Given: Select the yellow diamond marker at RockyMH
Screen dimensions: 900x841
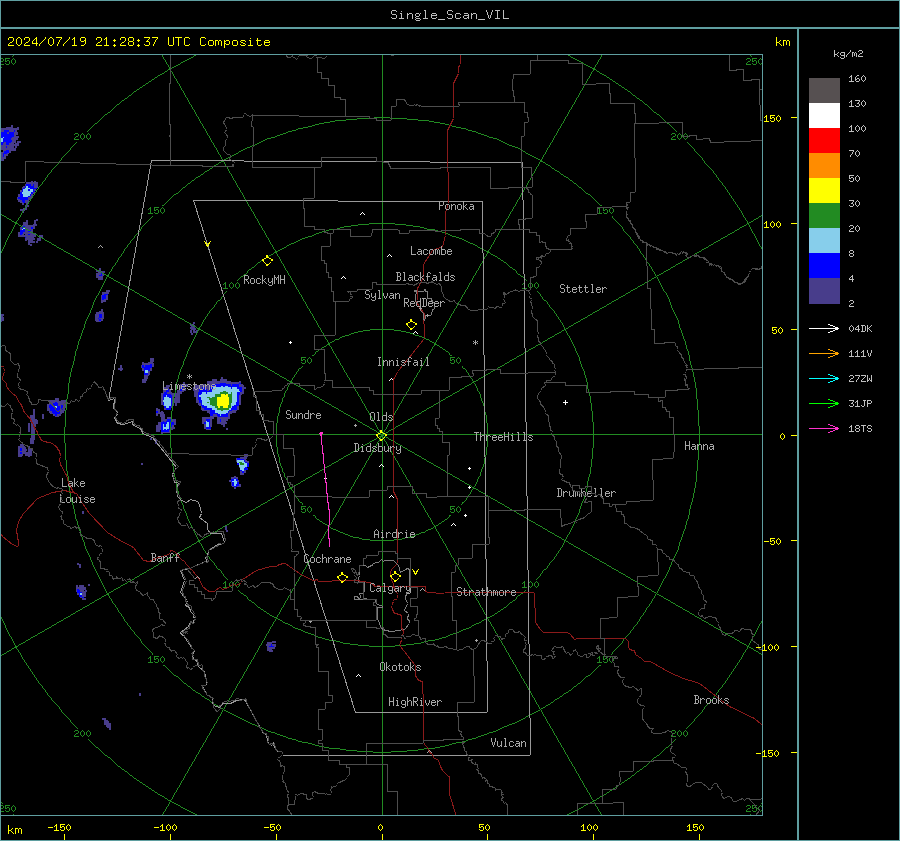Looking at the screenshot, I should pos(267,261).
